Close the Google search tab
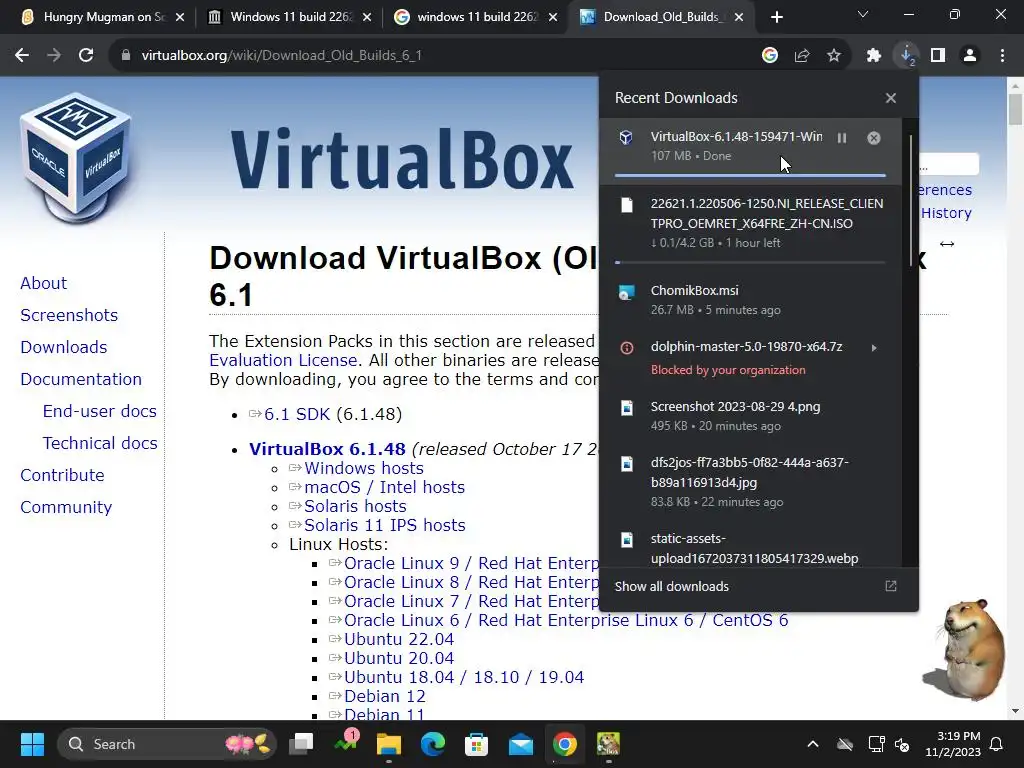This screenshot has height=768, width=1024. coord(553,17)
